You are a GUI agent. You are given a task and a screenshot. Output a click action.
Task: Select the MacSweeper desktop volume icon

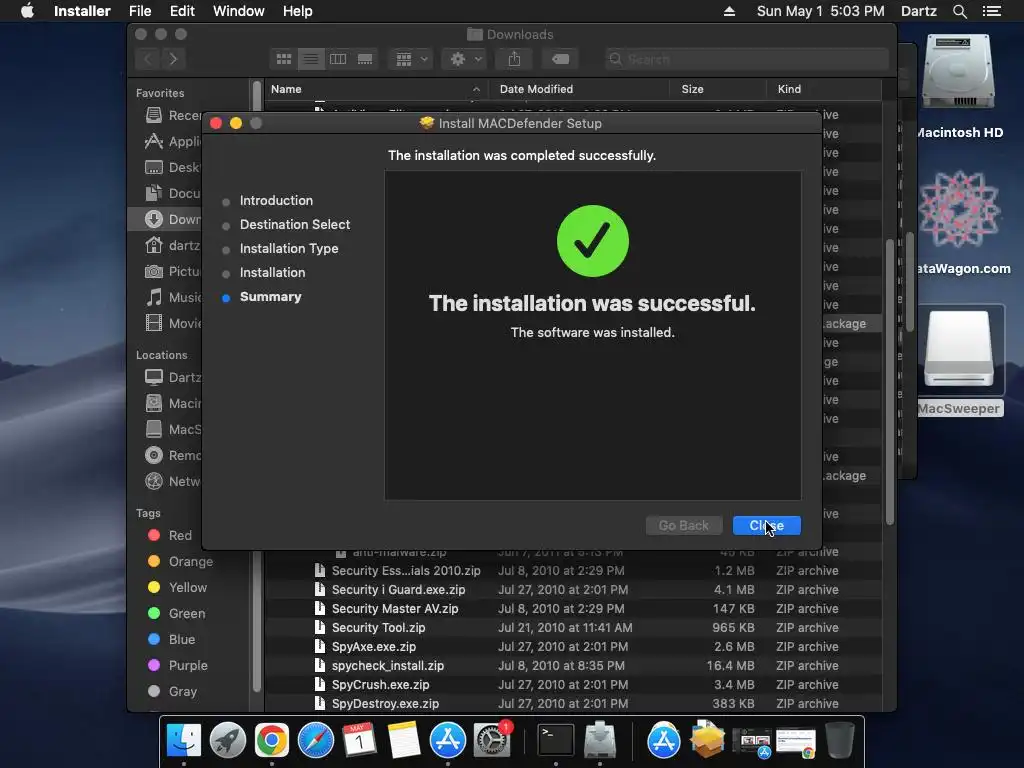click(x=959, y=348)
